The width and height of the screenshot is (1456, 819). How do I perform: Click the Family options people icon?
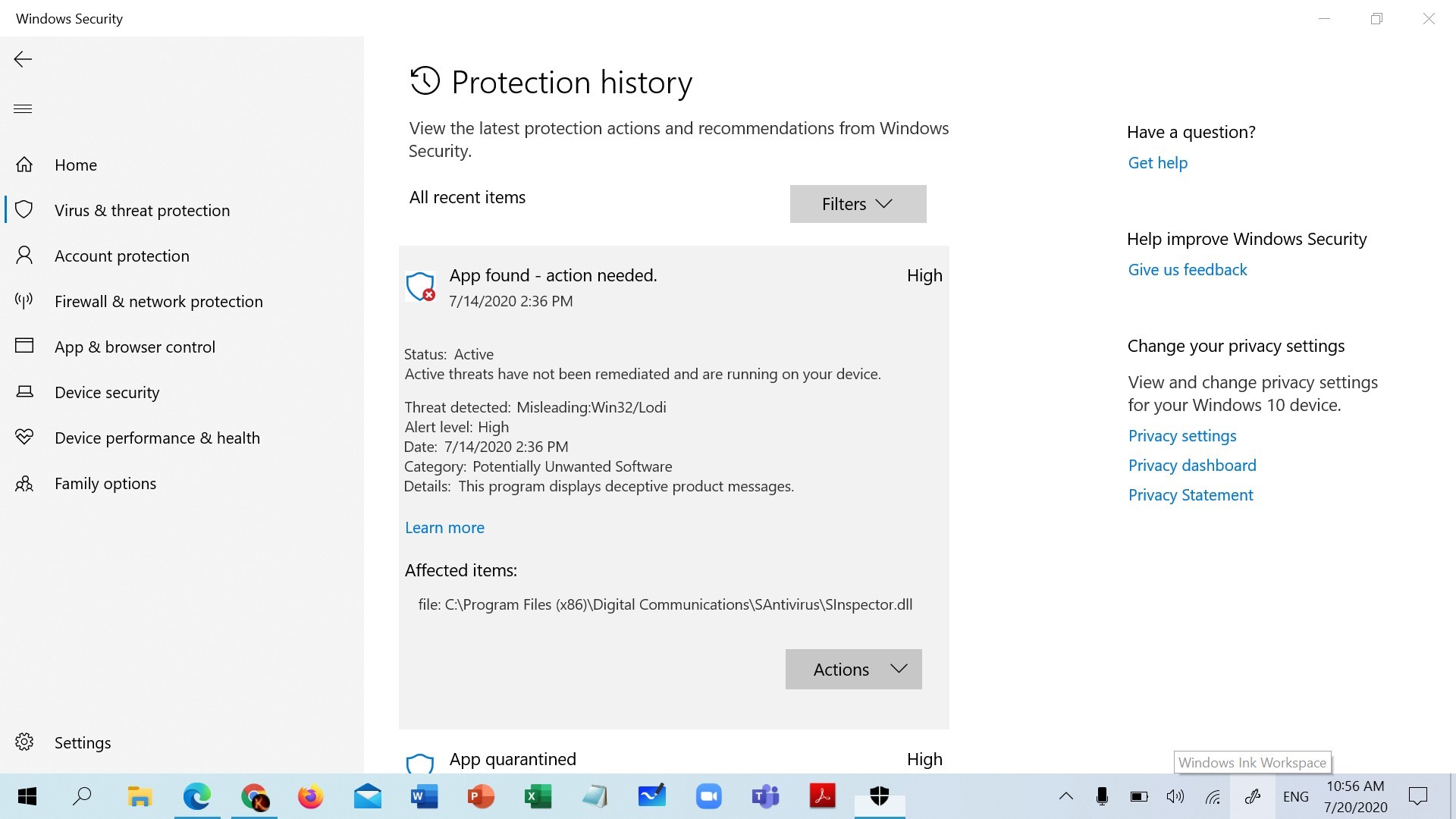pos(24,483)
